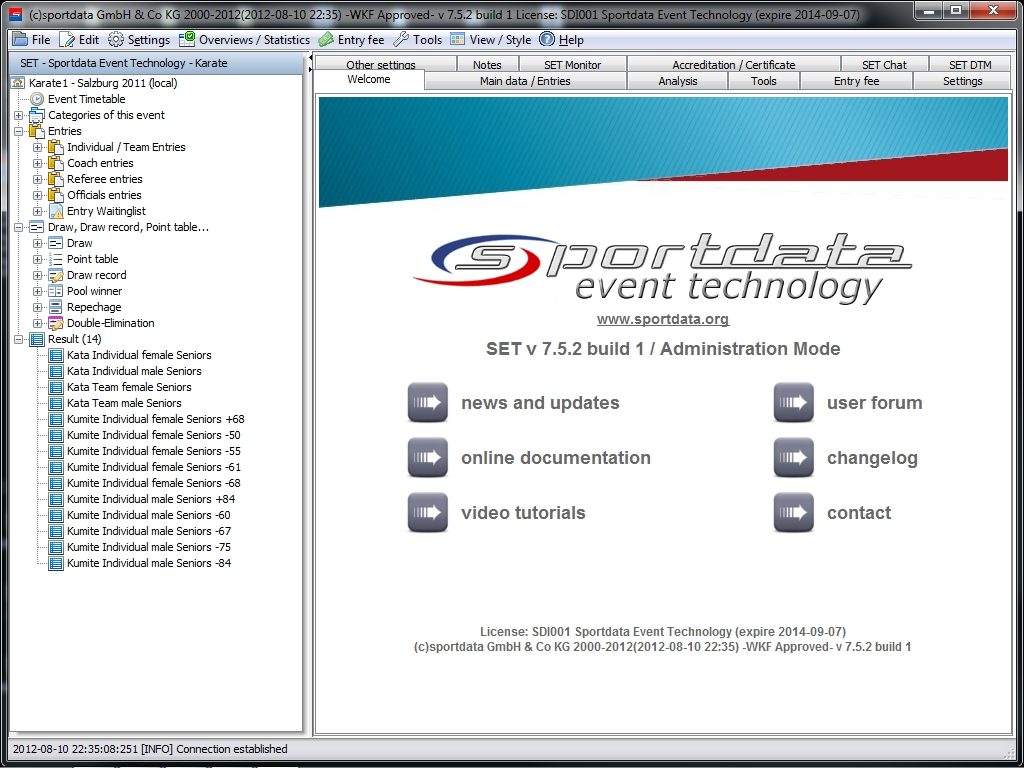Collapse the Draw, Draw record, Point table node
Screen dimensions: 1024x768
click(18, 227)
